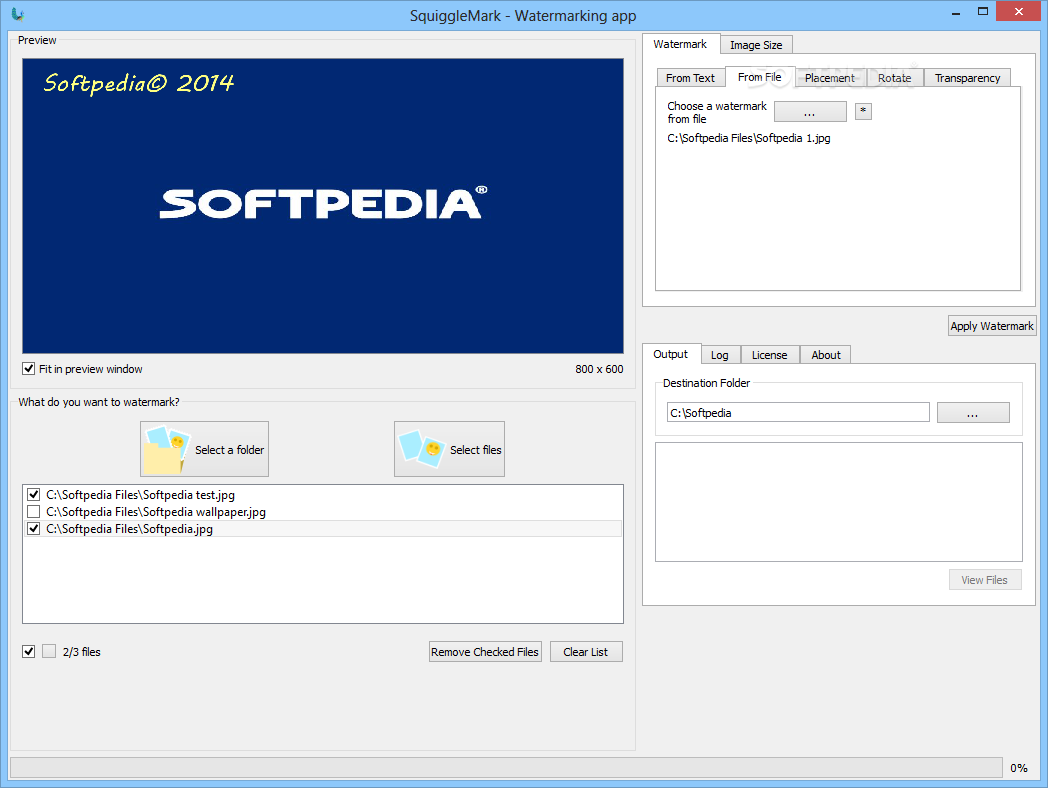Select the From File tab
This screenshot has width=1048, height=788.
(x=759, y=77)
